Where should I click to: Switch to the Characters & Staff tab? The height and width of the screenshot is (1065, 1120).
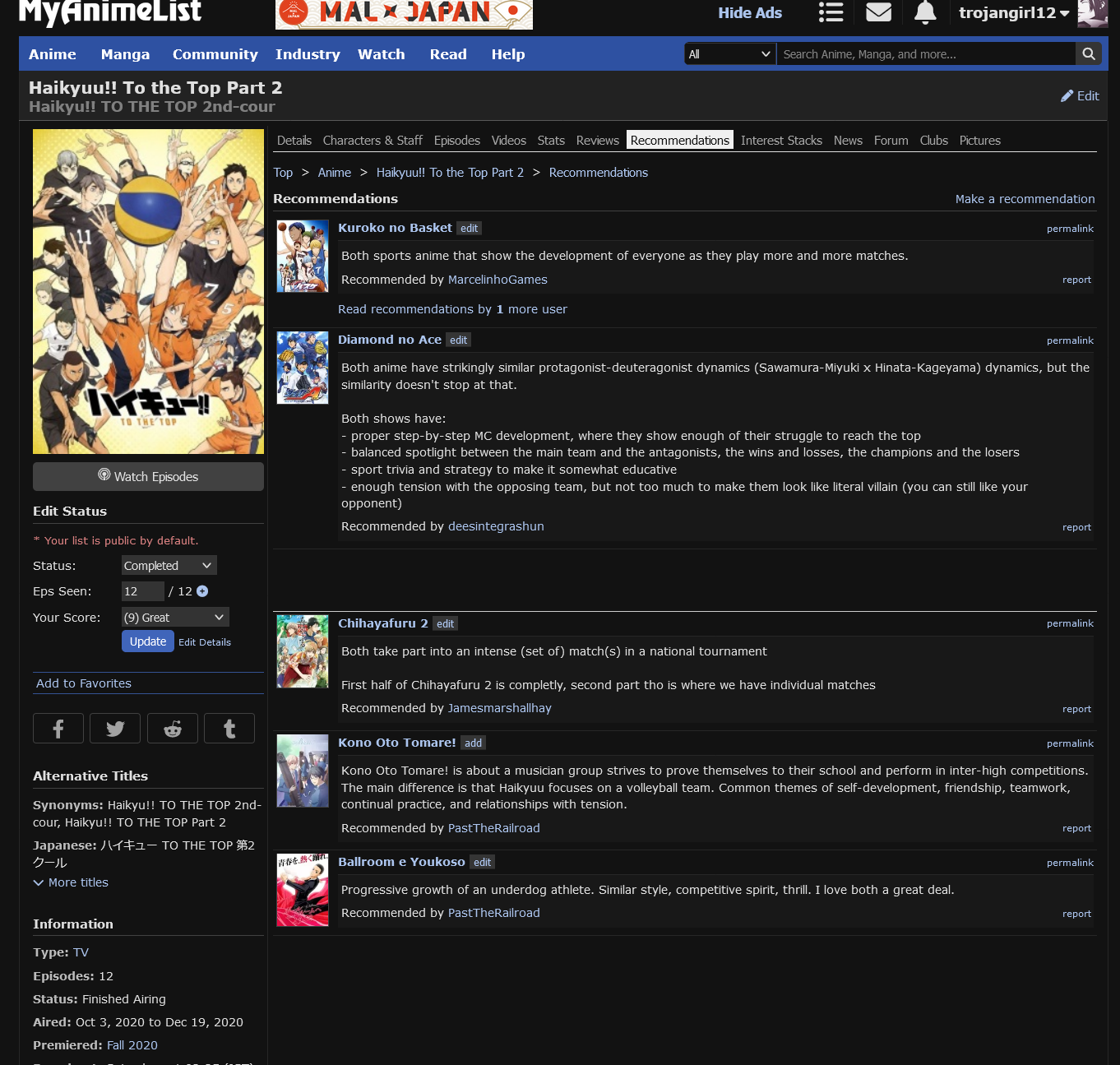click(373, 141)
